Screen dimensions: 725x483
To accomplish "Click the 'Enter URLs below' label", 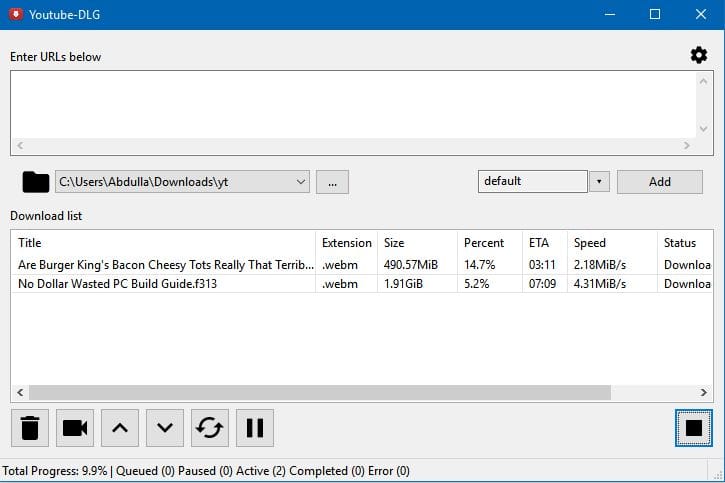I will pyautogui.click(x=55, y=57).
